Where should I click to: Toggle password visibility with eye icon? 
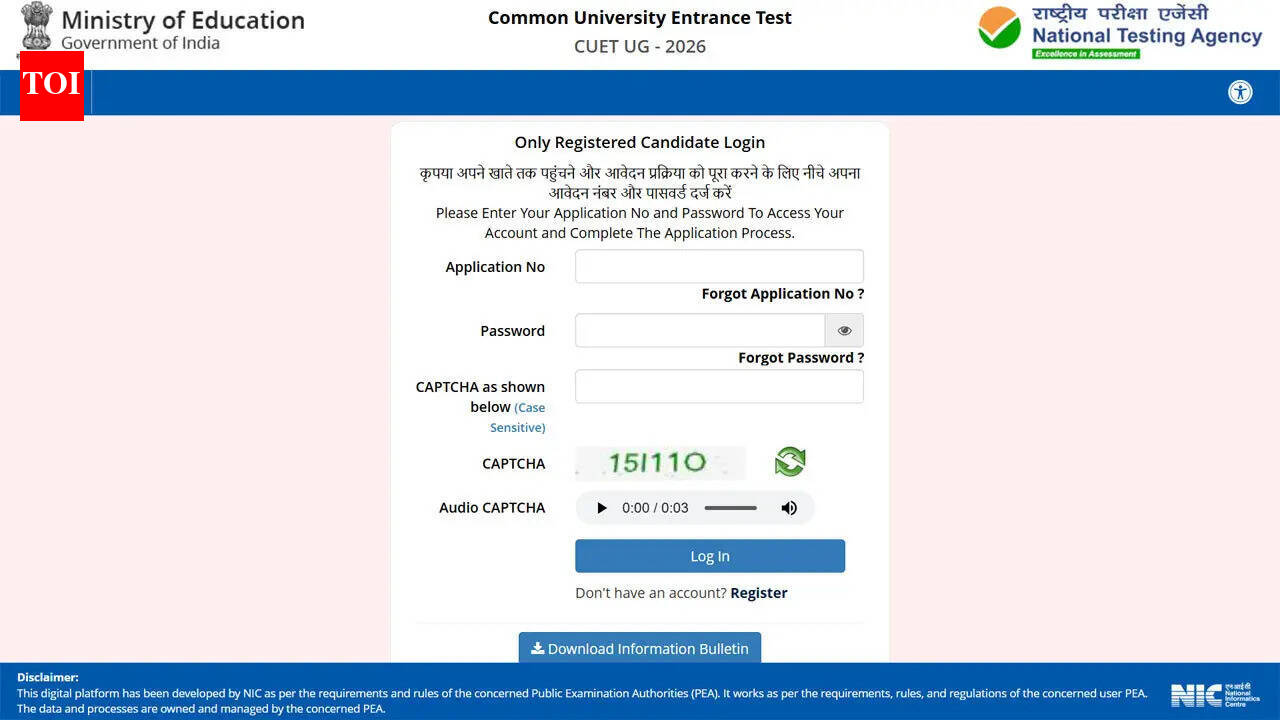point(844,330)
